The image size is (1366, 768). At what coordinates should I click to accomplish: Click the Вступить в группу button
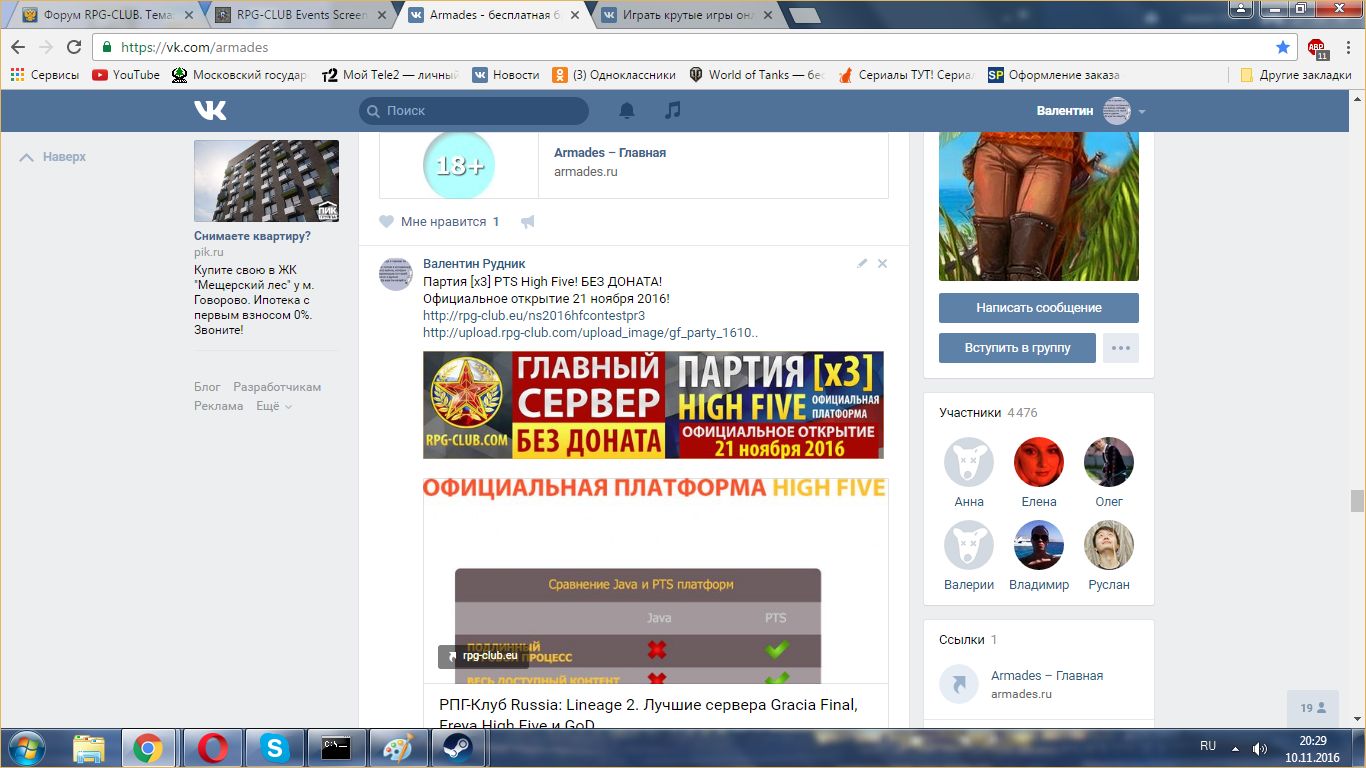[1017, 348]
